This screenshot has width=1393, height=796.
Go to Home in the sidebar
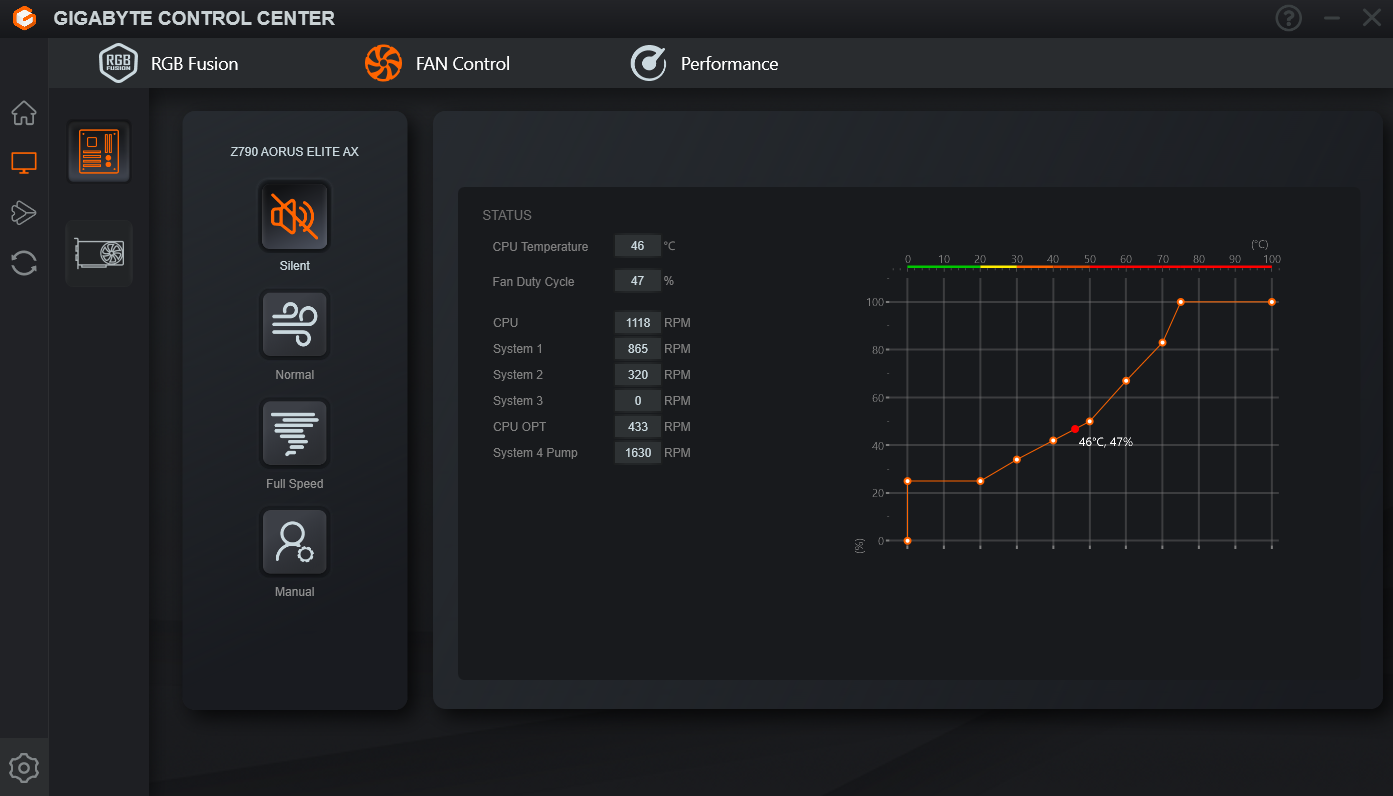[24, 113]
